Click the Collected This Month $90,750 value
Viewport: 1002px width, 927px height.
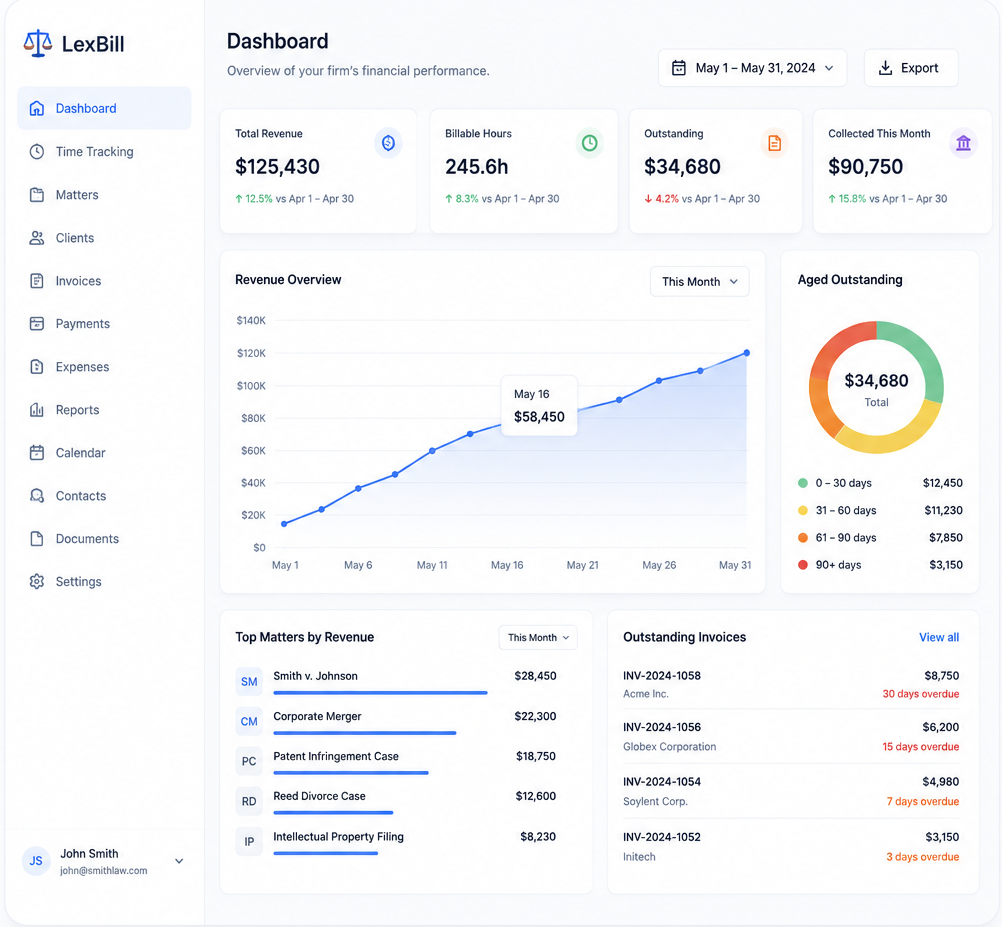[x=865, y=167]
